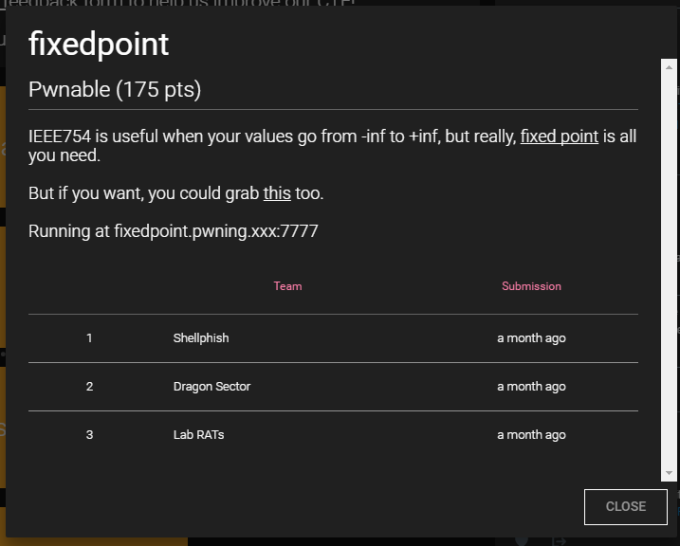Click rank number 1 in the table
The width and height of the screenshot is (680, 546).
coord(89,338)
